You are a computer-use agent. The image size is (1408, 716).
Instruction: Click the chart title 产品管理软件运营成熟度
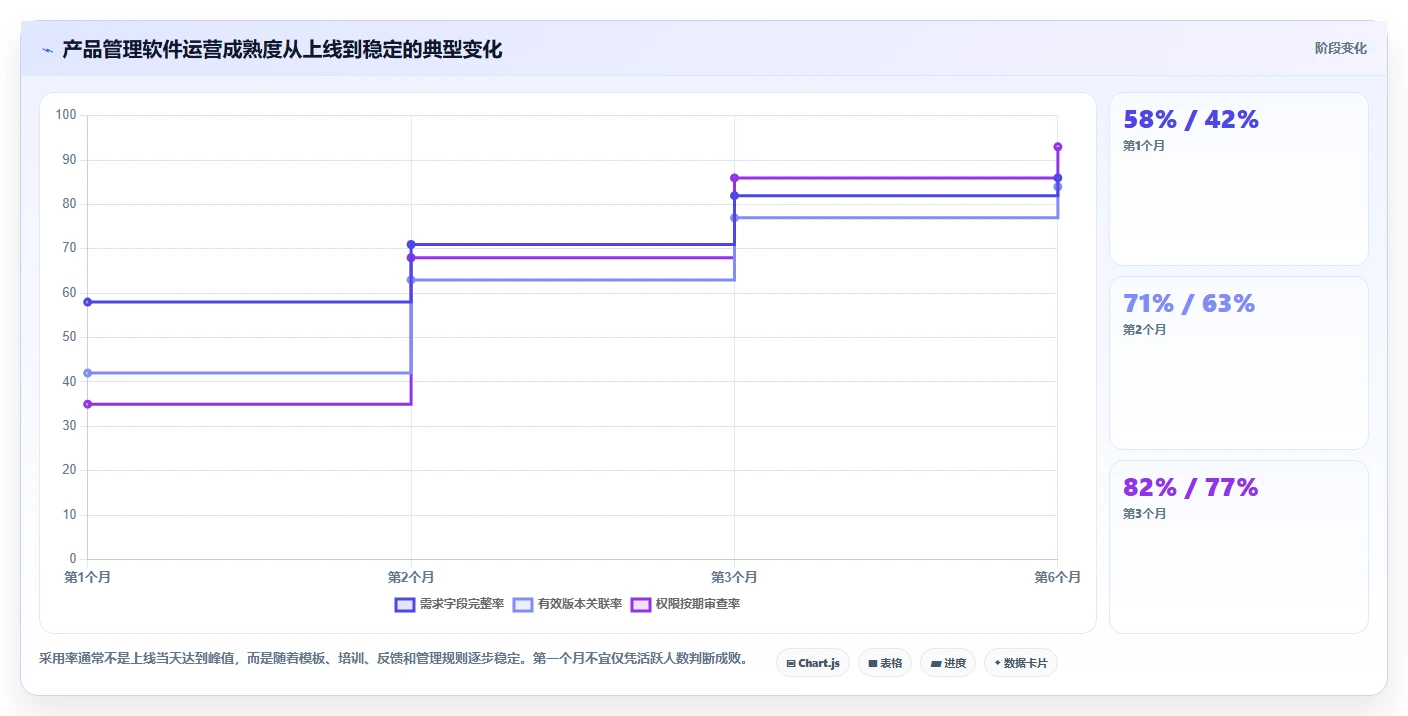(x=282, y=49)
